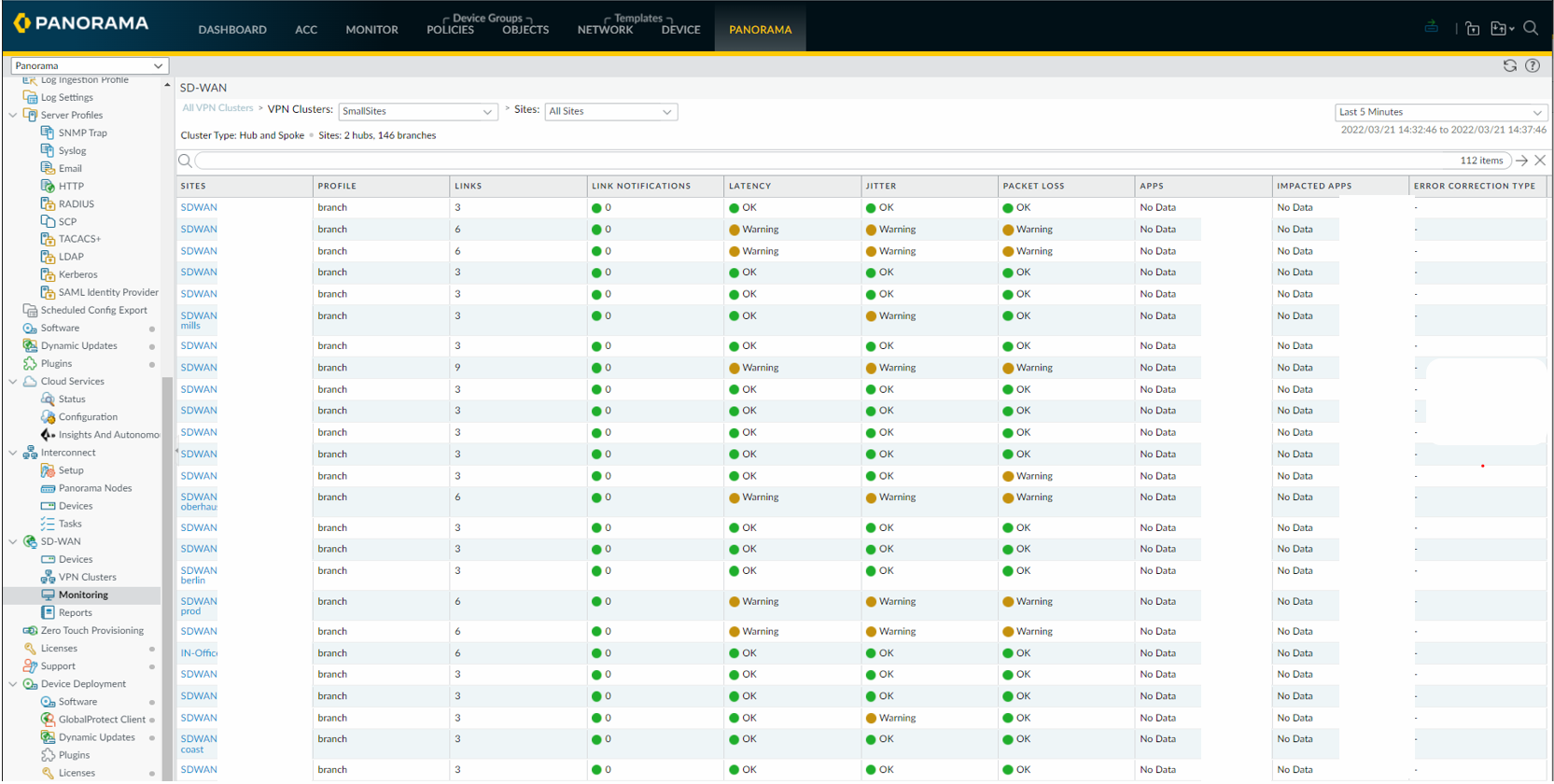Open the Sites dropdown showing All Sites
Image resolution: width=1554 pixels, height=784 pixels.
610,111
